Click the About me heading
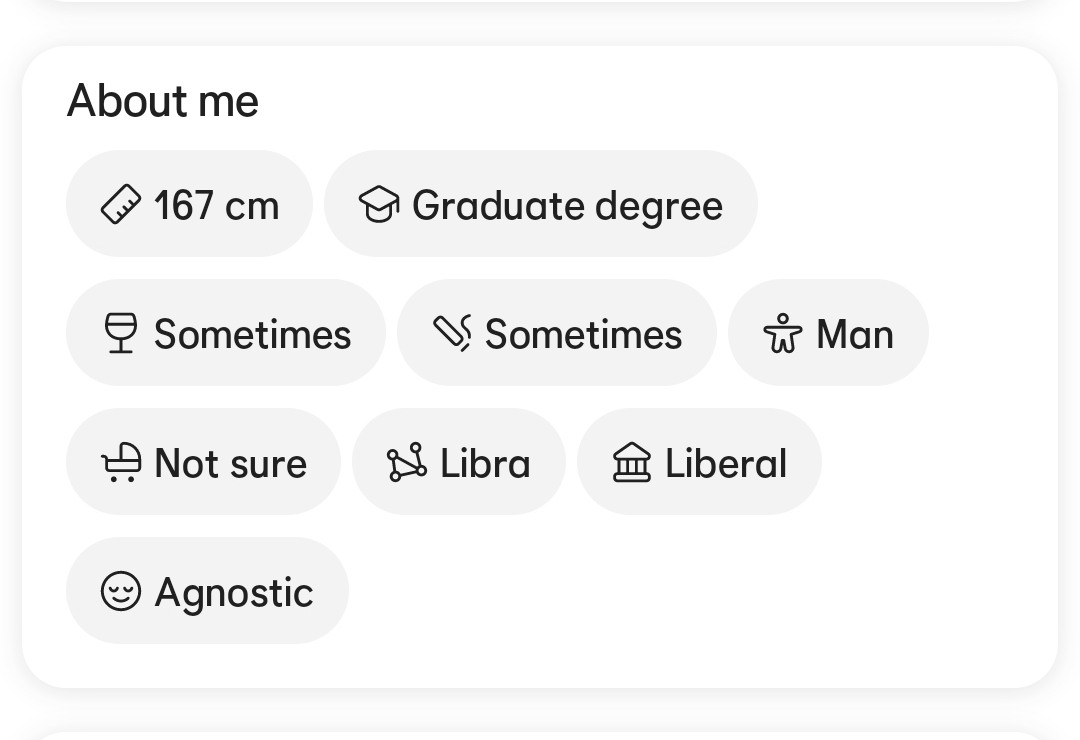 coord(163,101)
